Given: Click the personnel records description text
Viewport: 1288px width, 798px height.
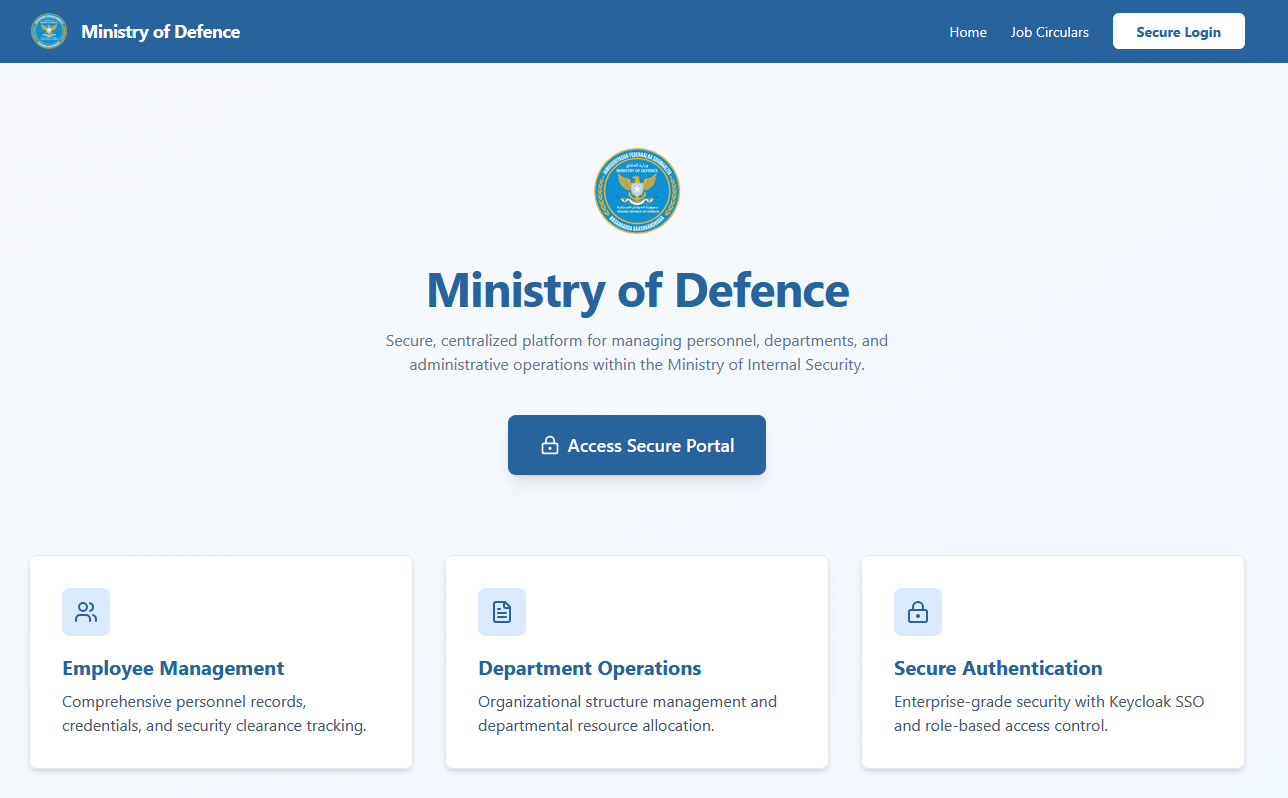Looking at the screenshot, I should pos(214,714).
